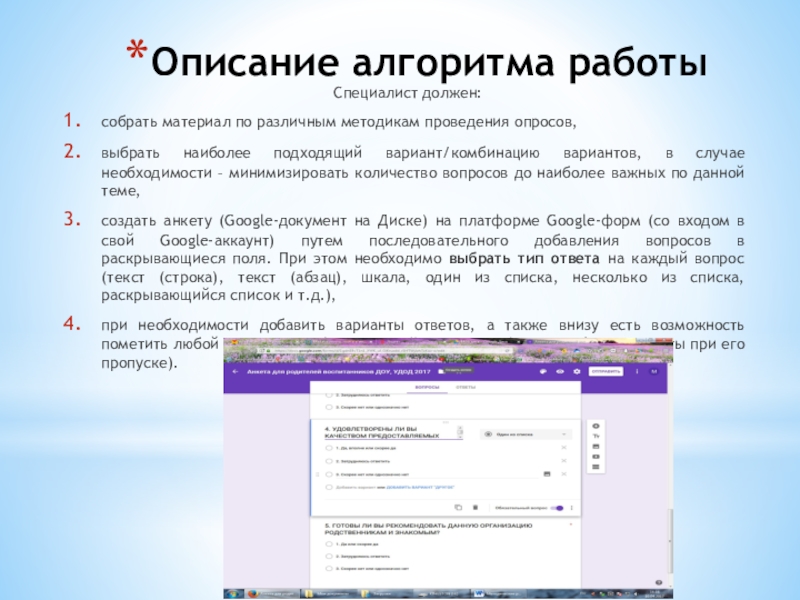The image size is (800, 600).
Task: Select option 2 radio in question 4
Action: pos(329,461)
